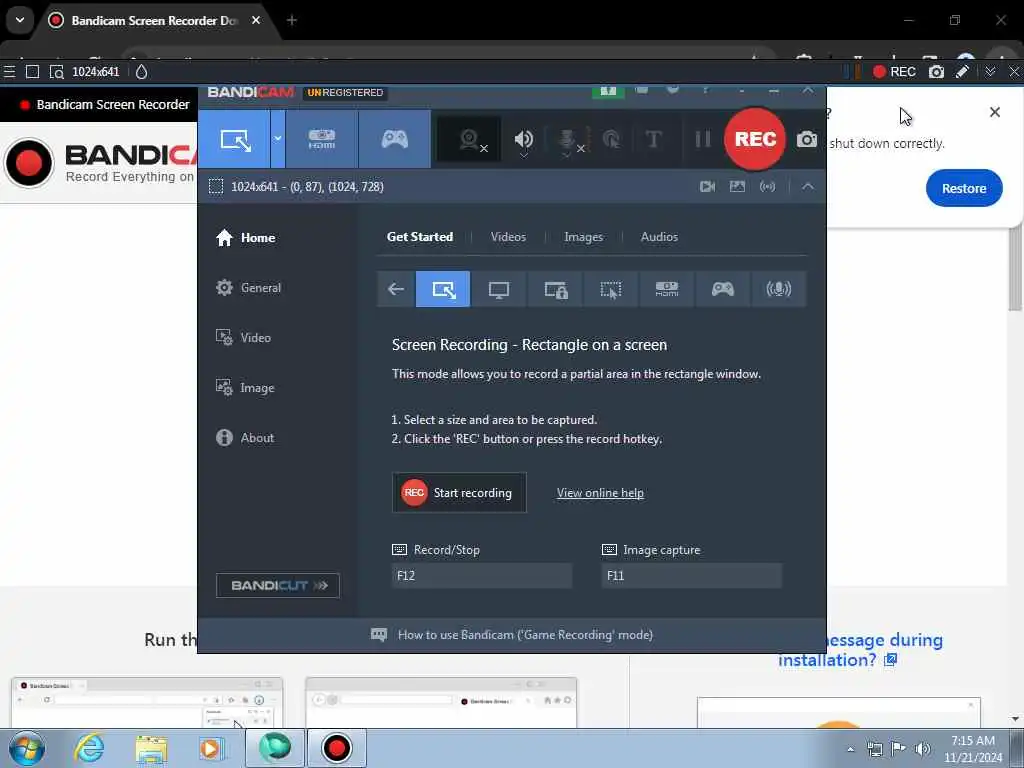This screenshot has height=768, width=1024.
Task: Select the HDMI device recording mode in top toolbar
Action: coord(322,139)
